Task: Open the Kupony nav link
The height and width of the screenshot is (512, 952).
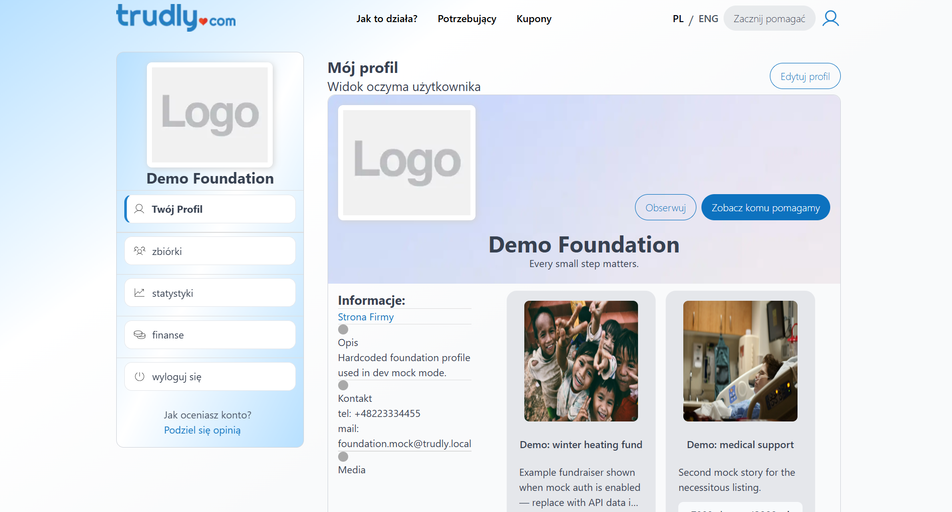Action: (534, 19)
